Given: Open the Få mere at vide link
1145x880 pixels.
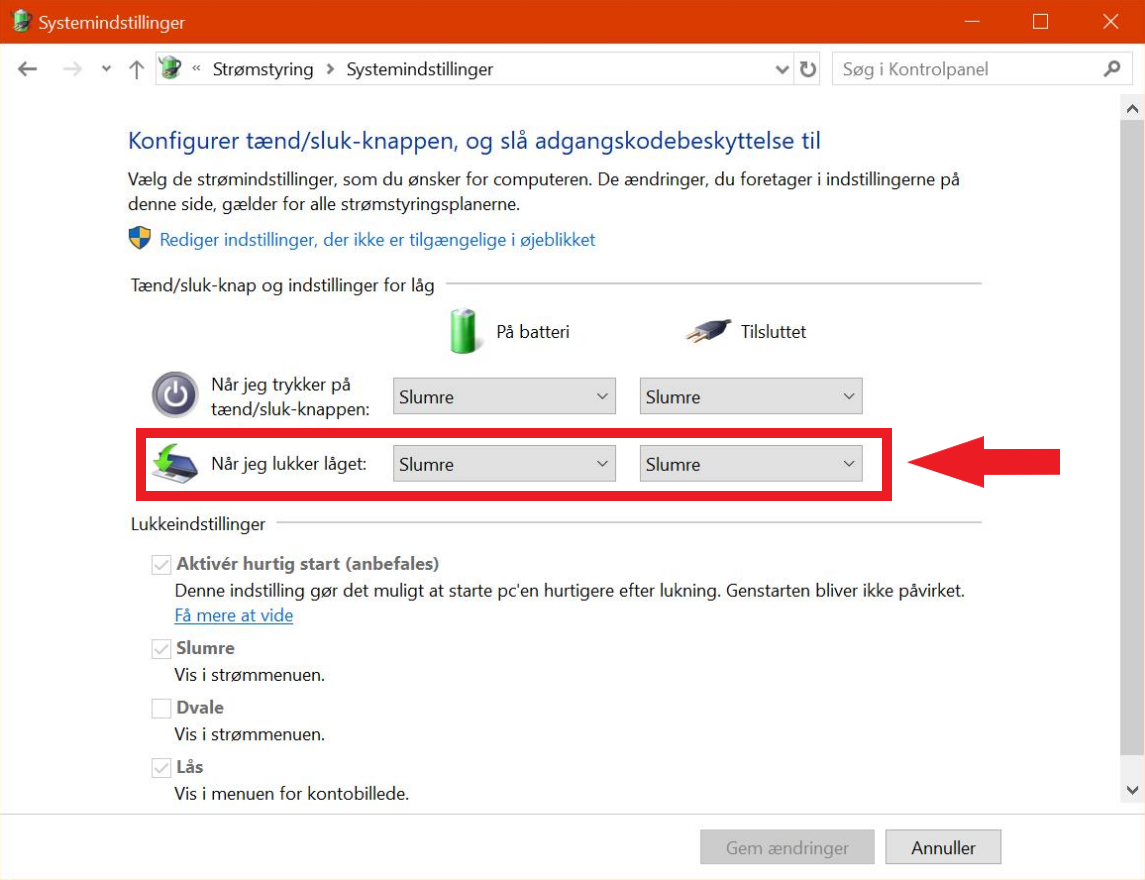Looking at the screenshot, I should tap(234, 616).
